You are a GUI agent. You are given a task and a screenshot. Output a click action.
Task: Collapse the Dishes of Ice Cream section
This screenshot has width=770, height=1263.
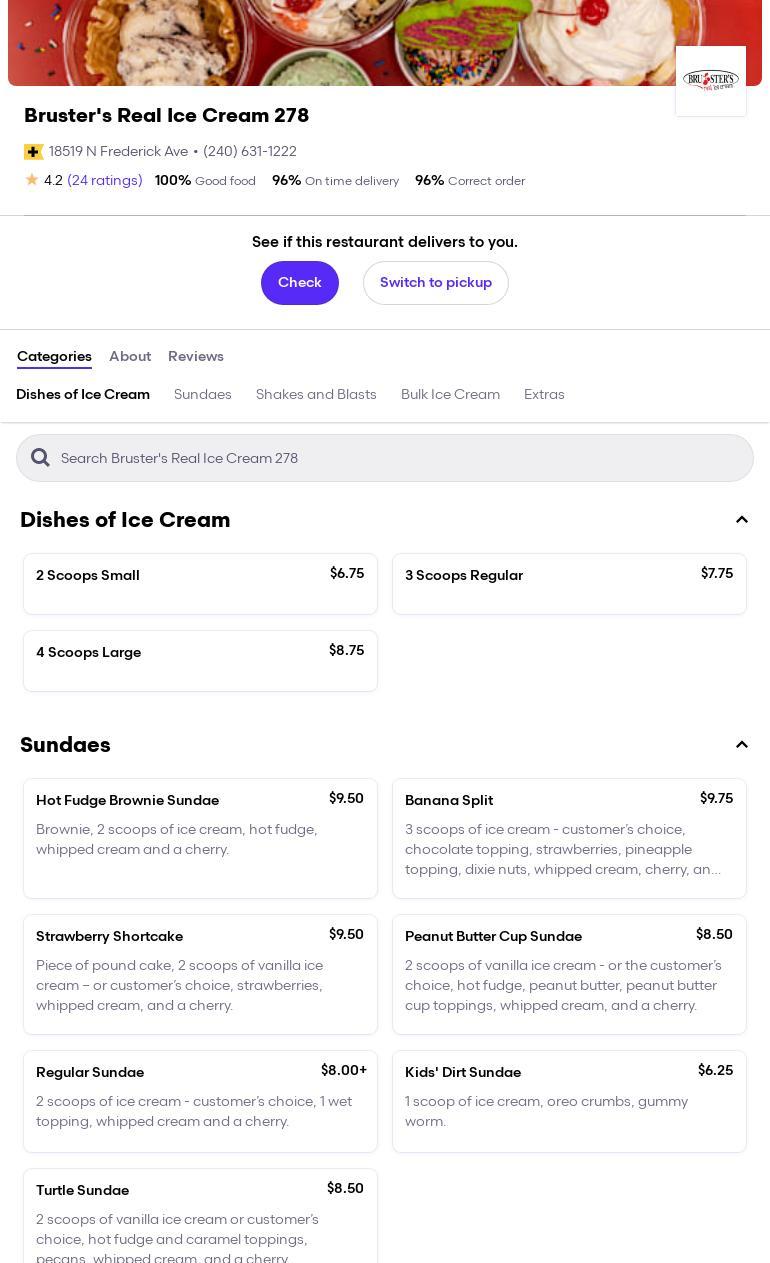coord(742,520)
